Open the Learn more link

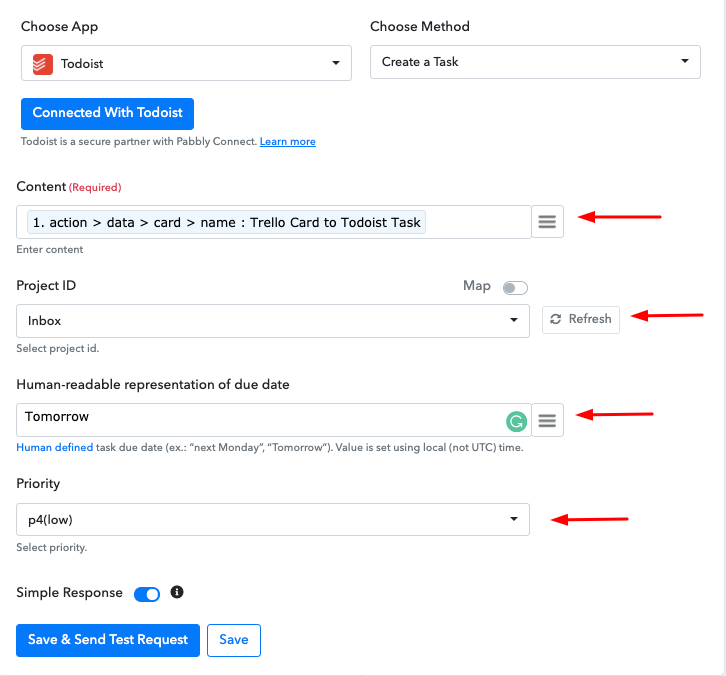click(x=288, y=142)
